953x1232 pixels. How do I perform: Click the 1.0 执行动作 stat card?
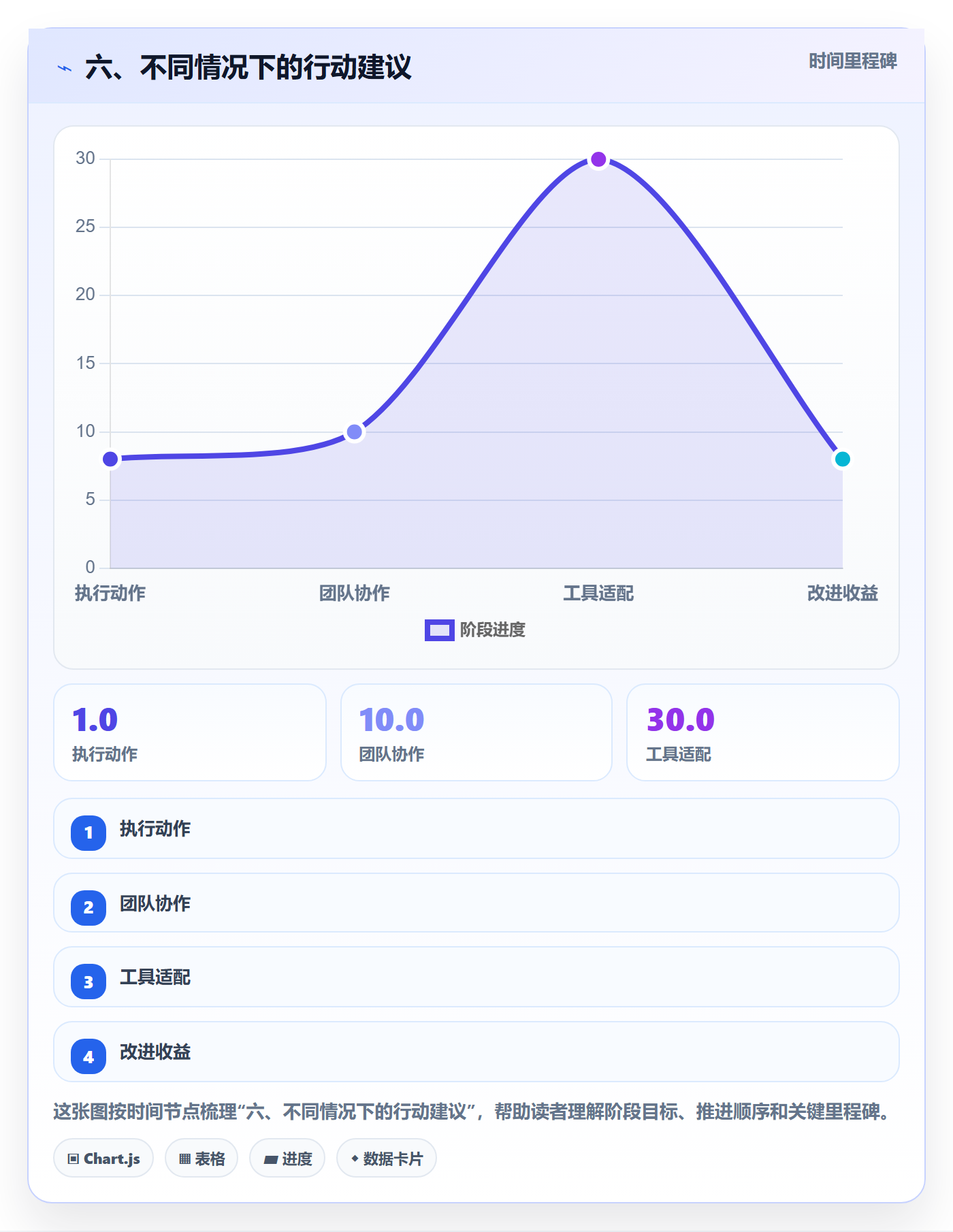click(x=190, y=732)
